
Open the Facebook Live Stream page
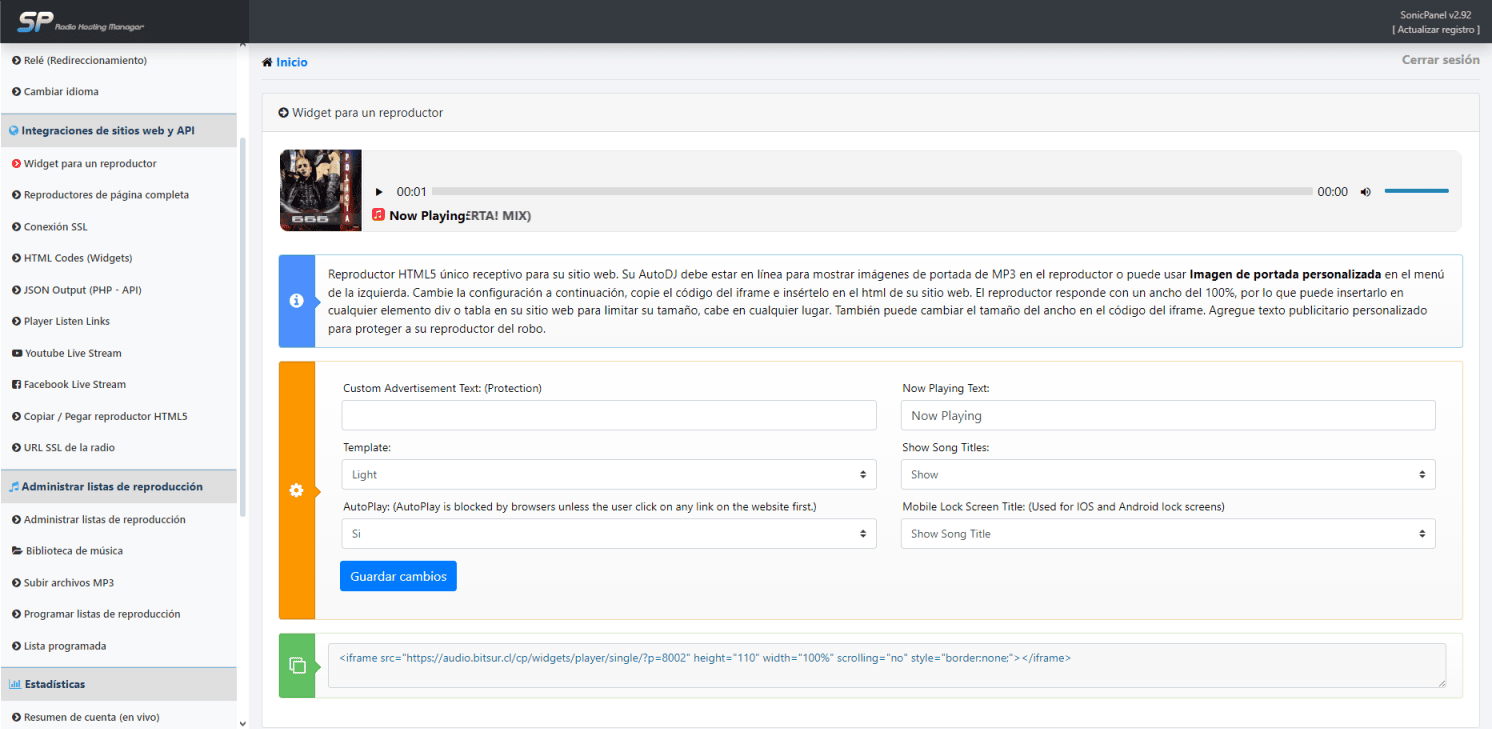click(x=74, y=384)
